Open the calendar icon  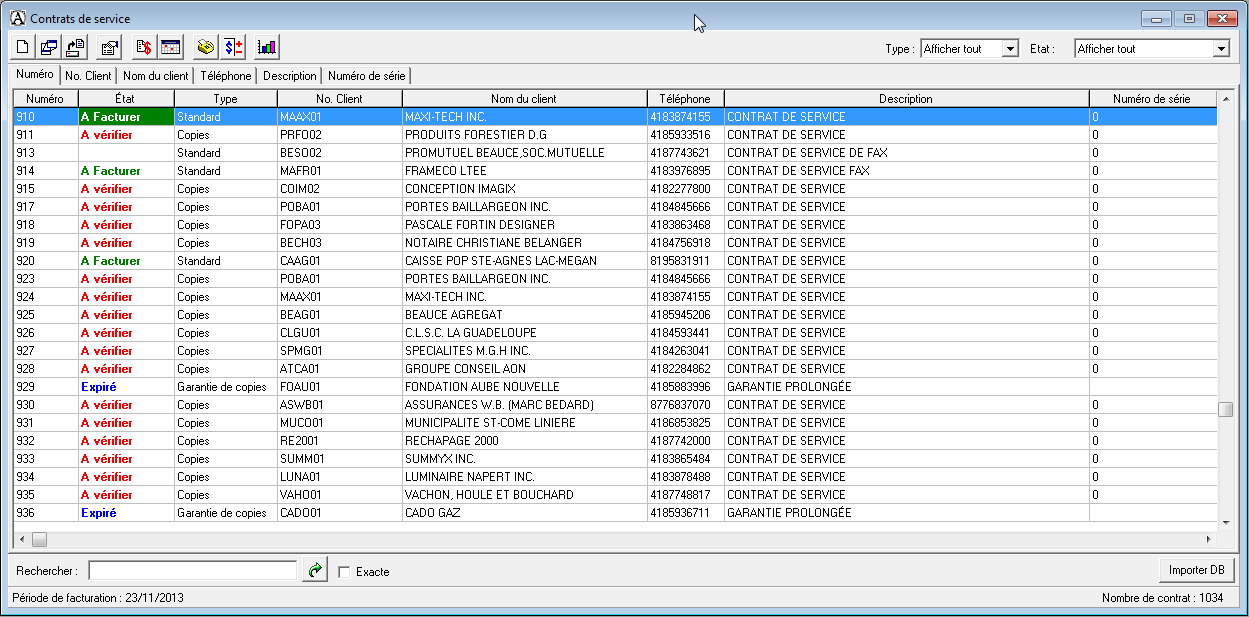pyautogui.click(x=169, y=47)
